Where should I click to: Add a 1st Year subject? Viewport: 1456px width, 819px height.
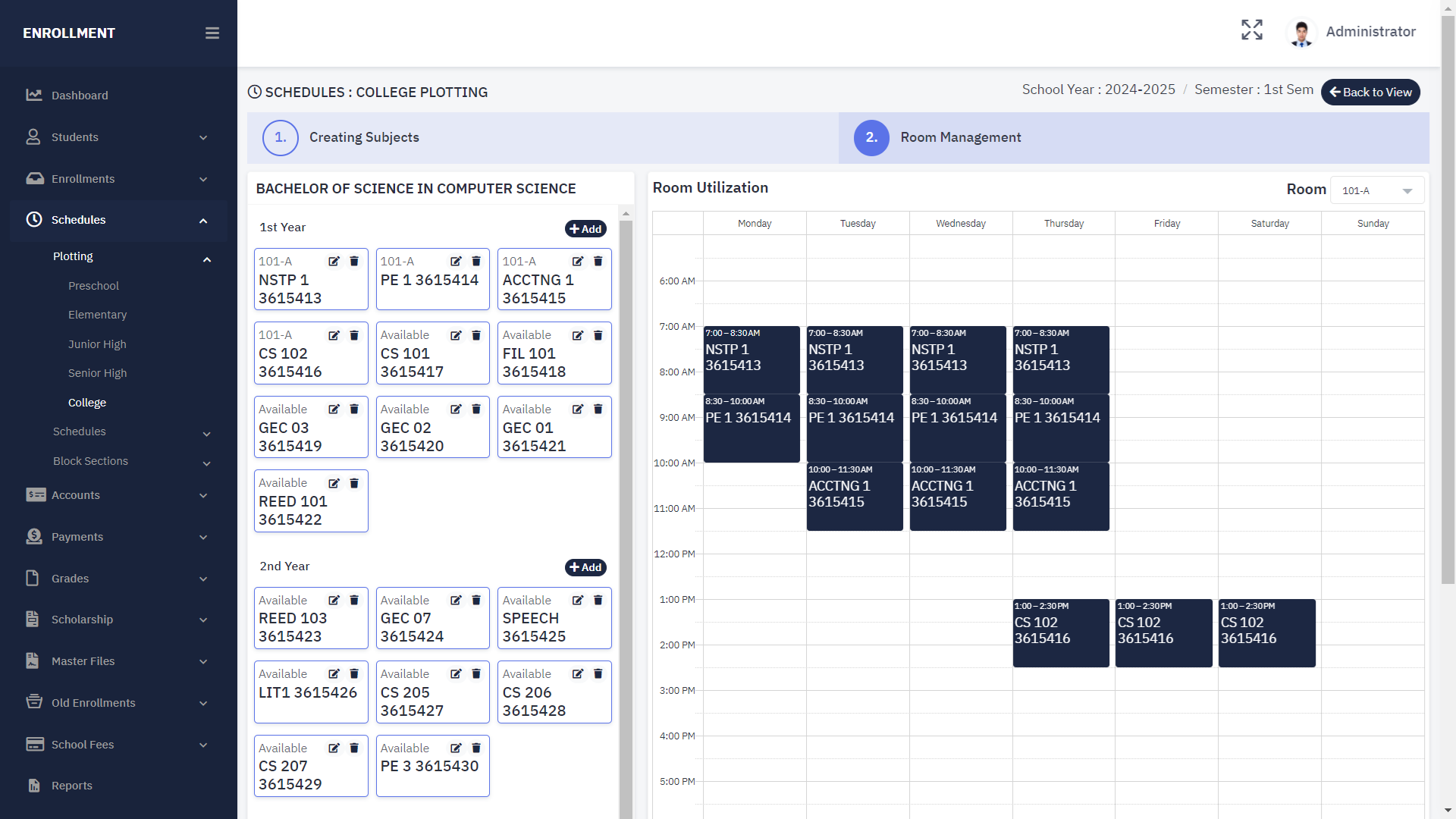pos(585,229)
